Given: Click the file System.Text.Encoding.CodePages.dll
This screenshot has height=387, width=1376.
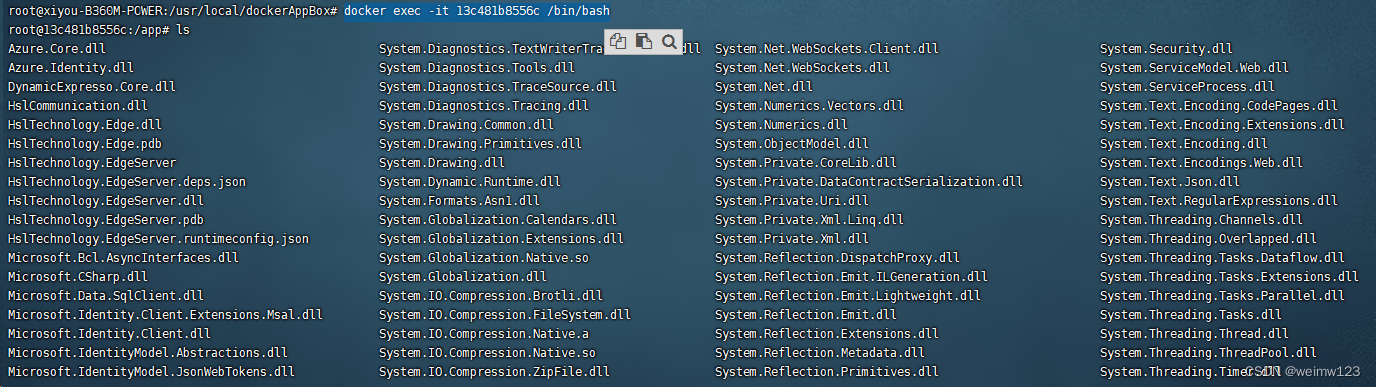Looking at the screenshot, I should (1219, 105).
